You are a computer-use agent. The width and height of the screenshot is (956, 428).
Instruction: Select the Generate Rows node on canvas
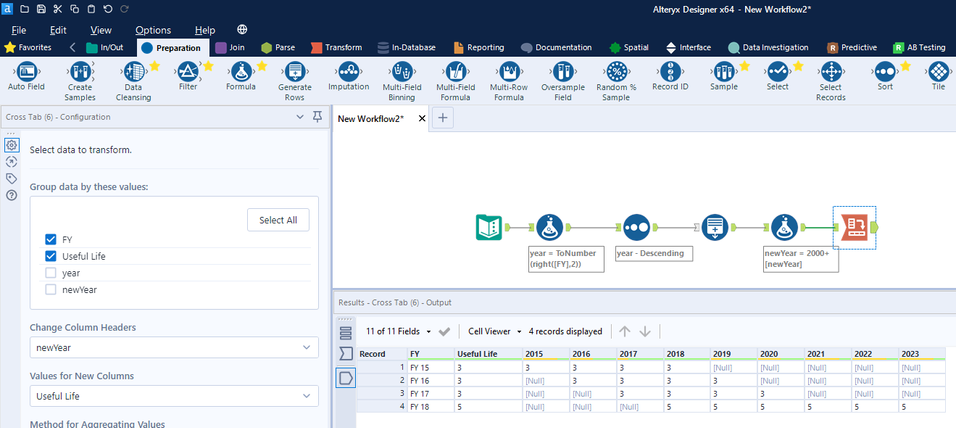coord(714,227)
